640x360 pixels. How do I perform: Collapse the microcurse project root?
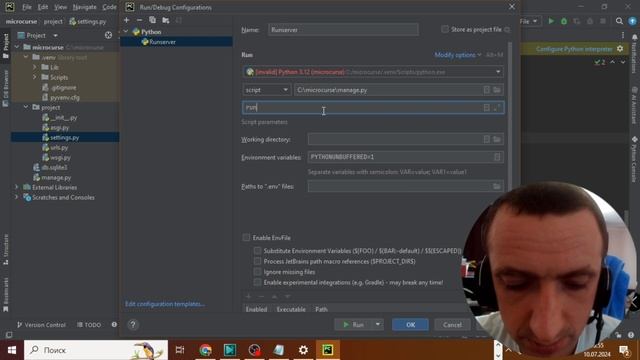click(x=17, y=47)
